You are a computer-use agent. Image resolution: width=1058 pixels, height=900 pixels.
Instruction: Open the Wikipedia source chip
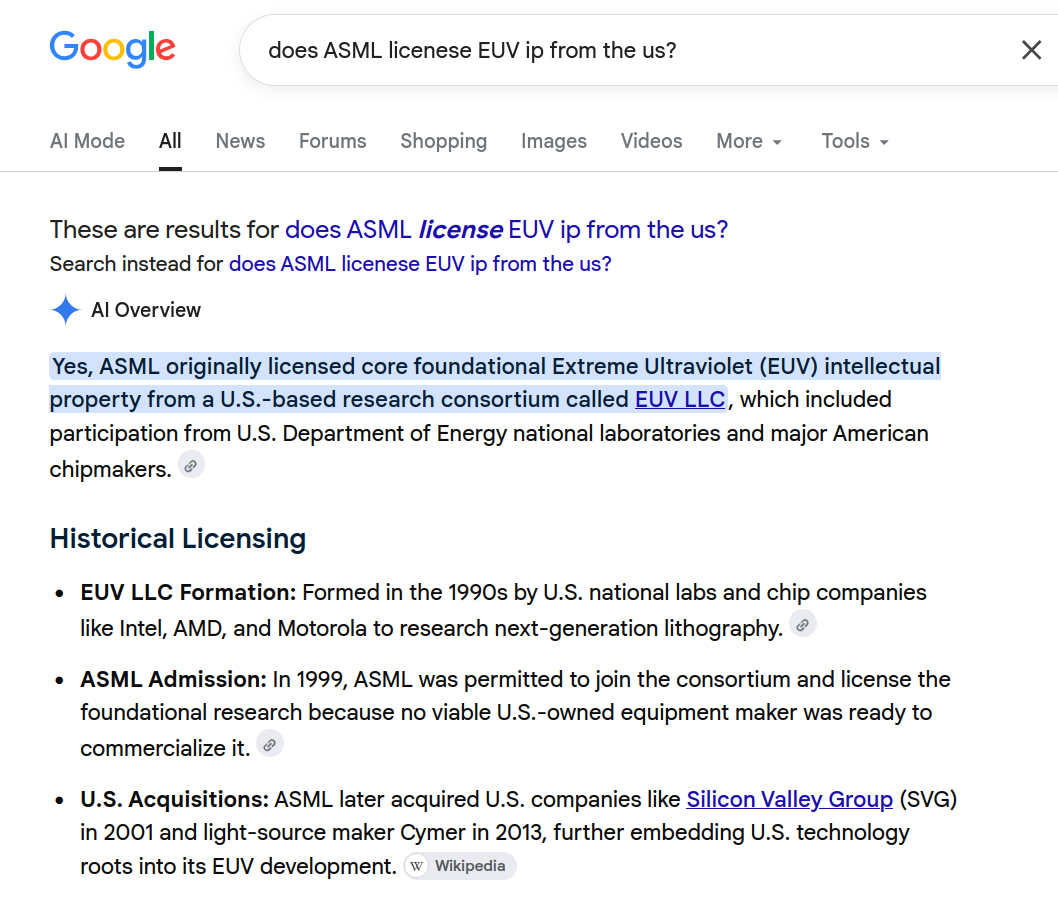click(460, 866)
